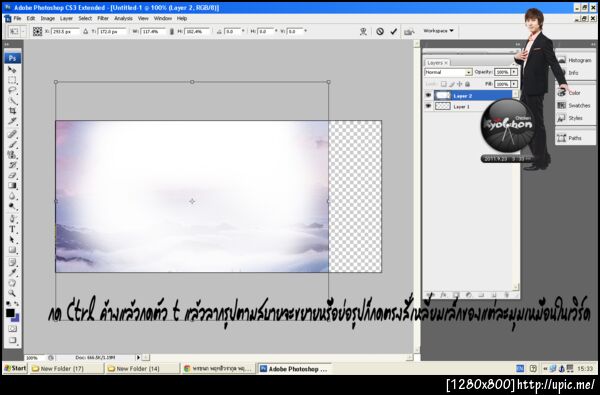Open the Analysis menu
The width and height of the screenshot is (600, 395).
(x=123, y=18)
